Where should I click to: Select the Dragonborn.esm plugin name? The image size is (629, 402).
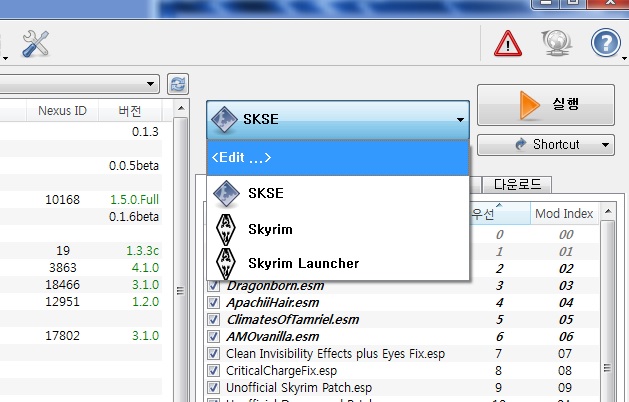[275, 286]
